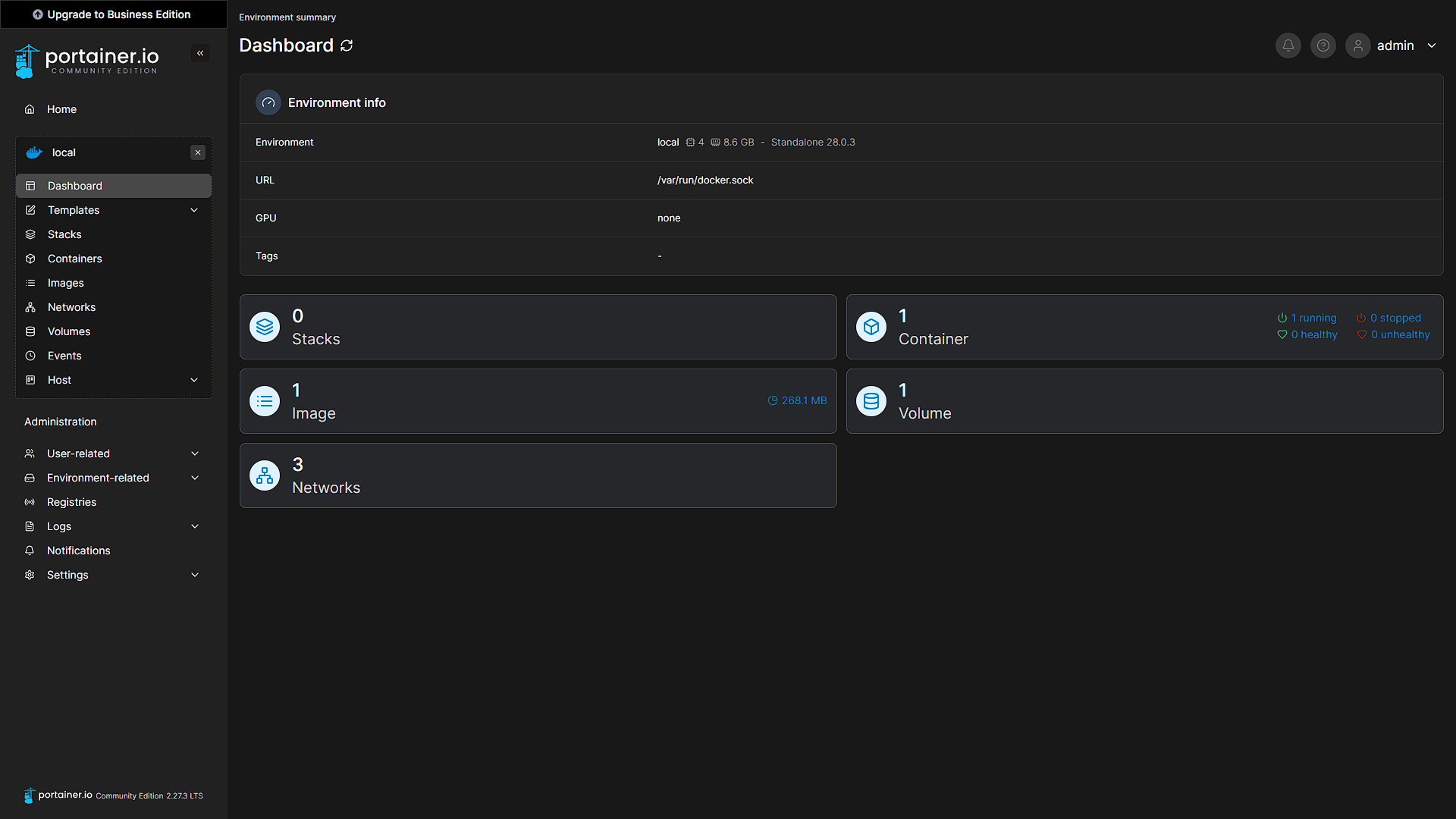The width and height of the screenshot is (1456, 819).
Task: Click the /var/run/docker.sock URL value
Action: pos(705,180)
